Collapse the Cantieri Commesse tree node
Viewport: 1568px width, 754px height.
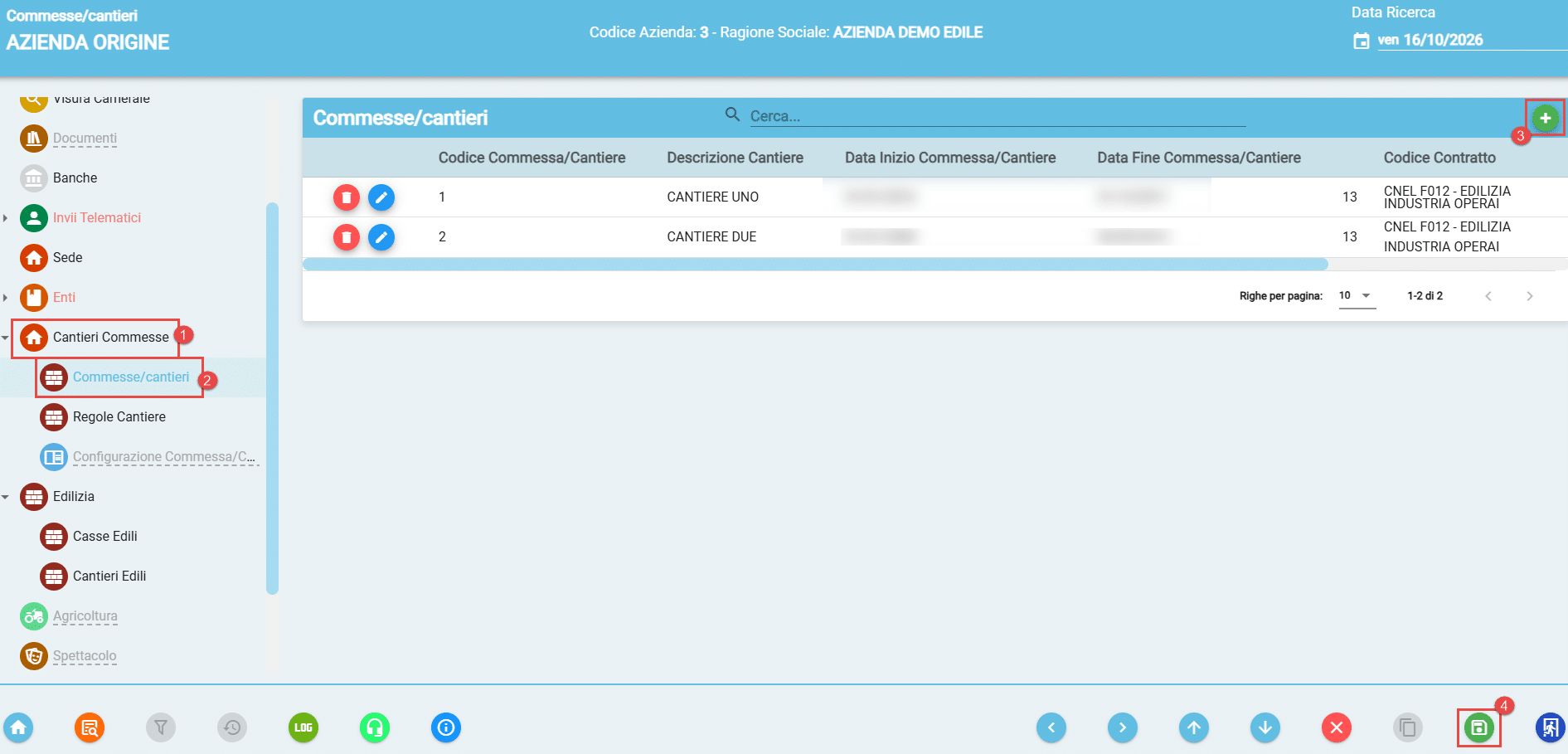coord(6,338)
